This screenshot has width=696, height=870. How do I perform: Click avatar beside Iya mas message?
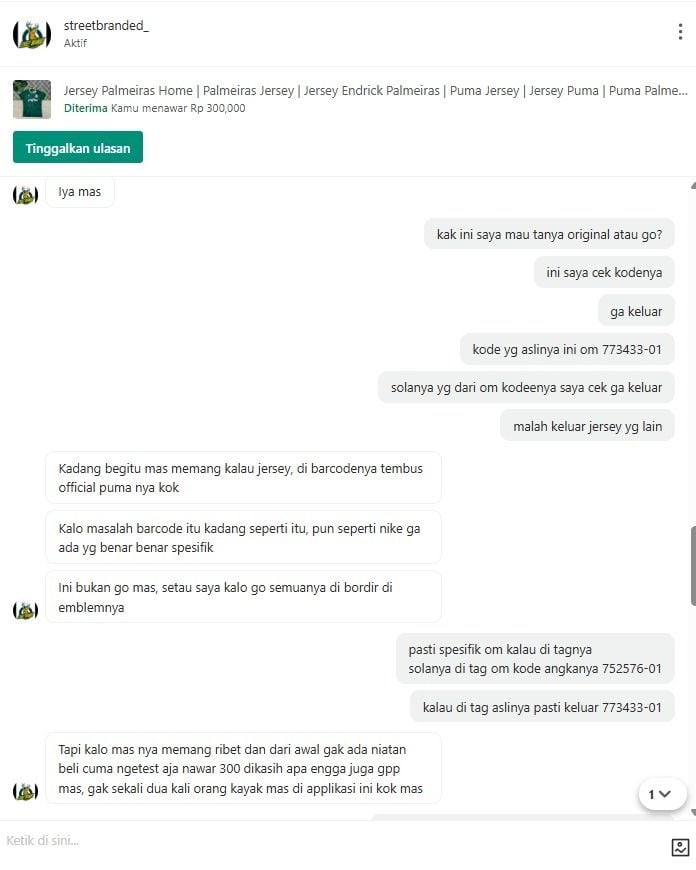(25, 195)
